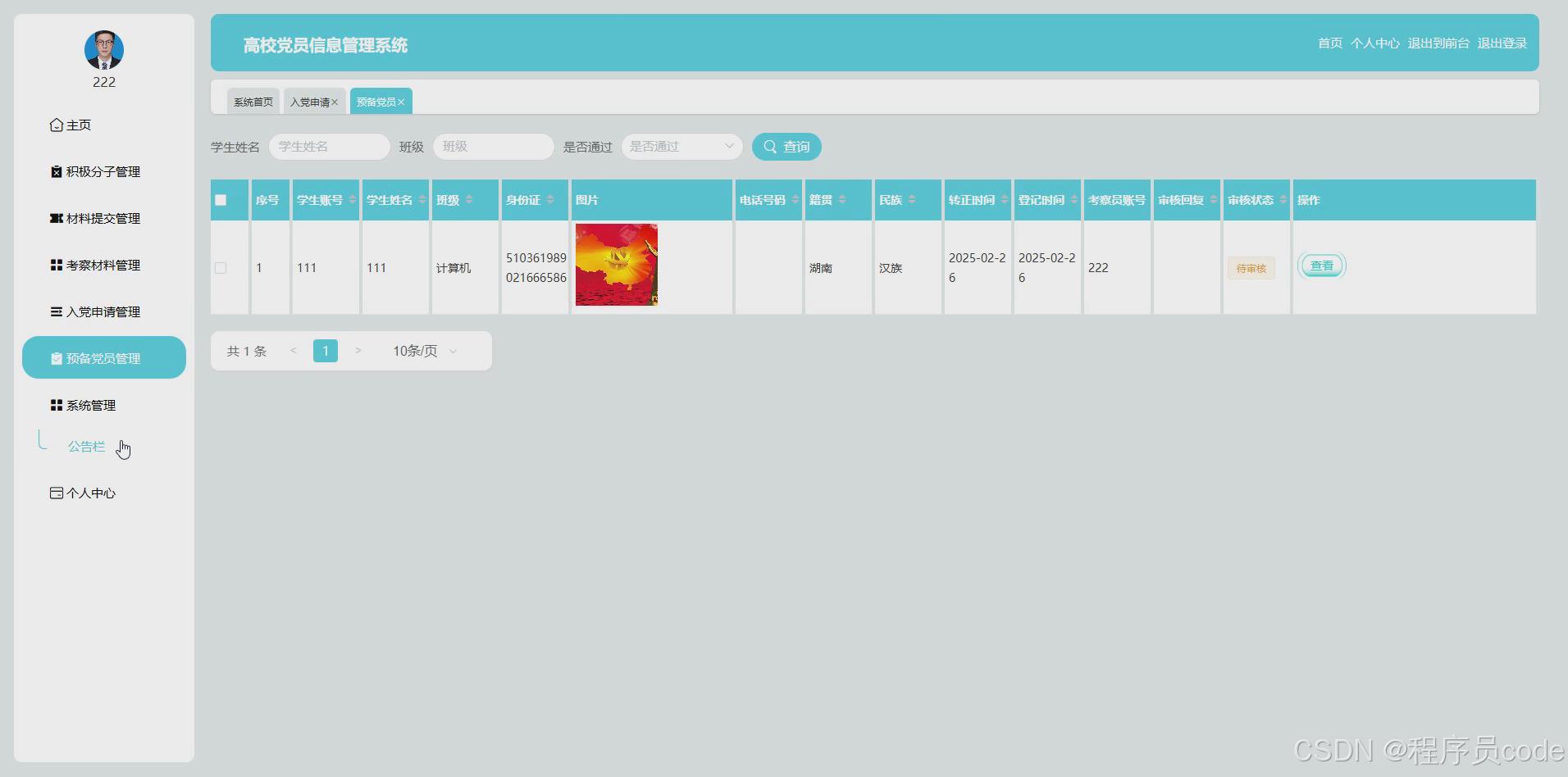Click the 查询 search button
1568x777 pixels.
pos(786,147)
